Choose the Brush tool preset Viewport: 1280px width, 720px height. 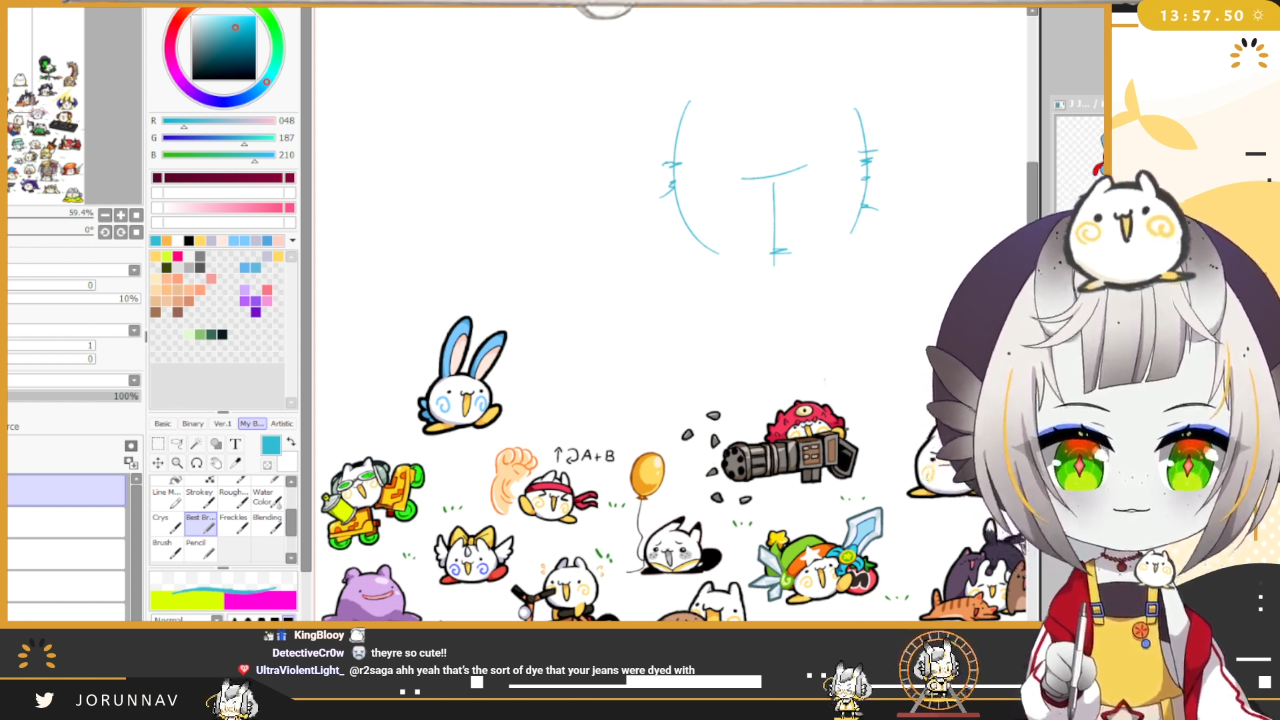pyautogui.click(x=166, y=549)
